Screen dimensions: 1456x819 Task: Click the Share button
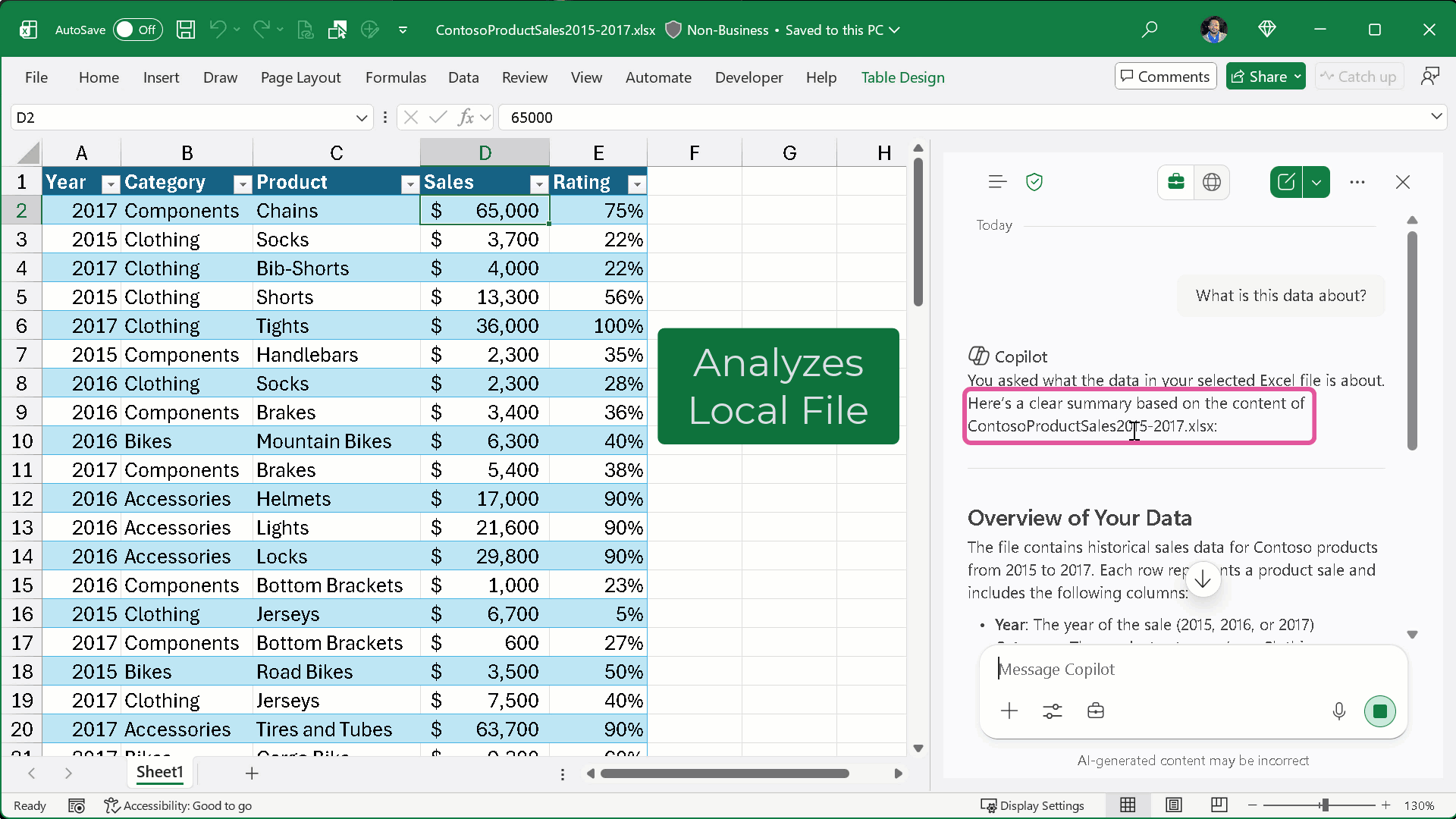click(x=1265, y=76)
